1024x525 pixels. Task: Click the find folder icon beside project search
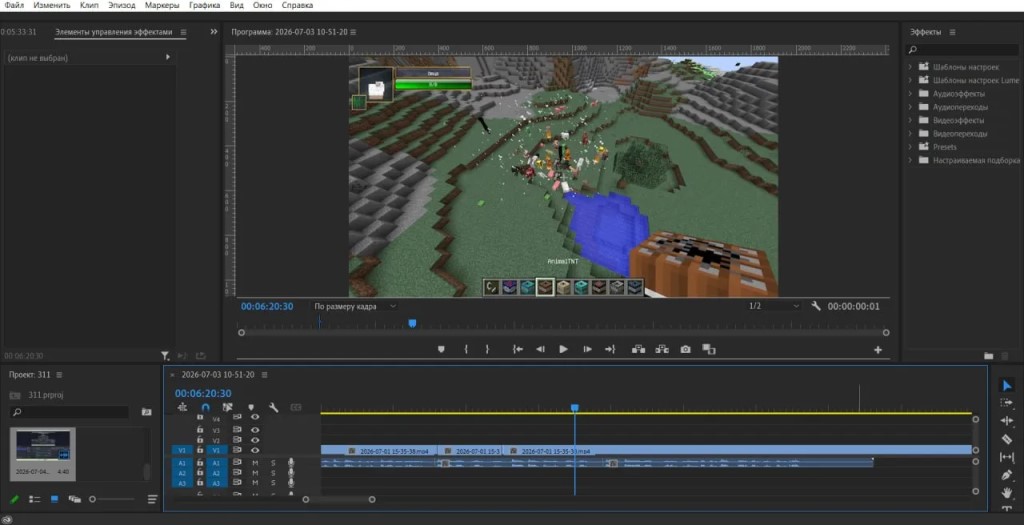[147, 412]
